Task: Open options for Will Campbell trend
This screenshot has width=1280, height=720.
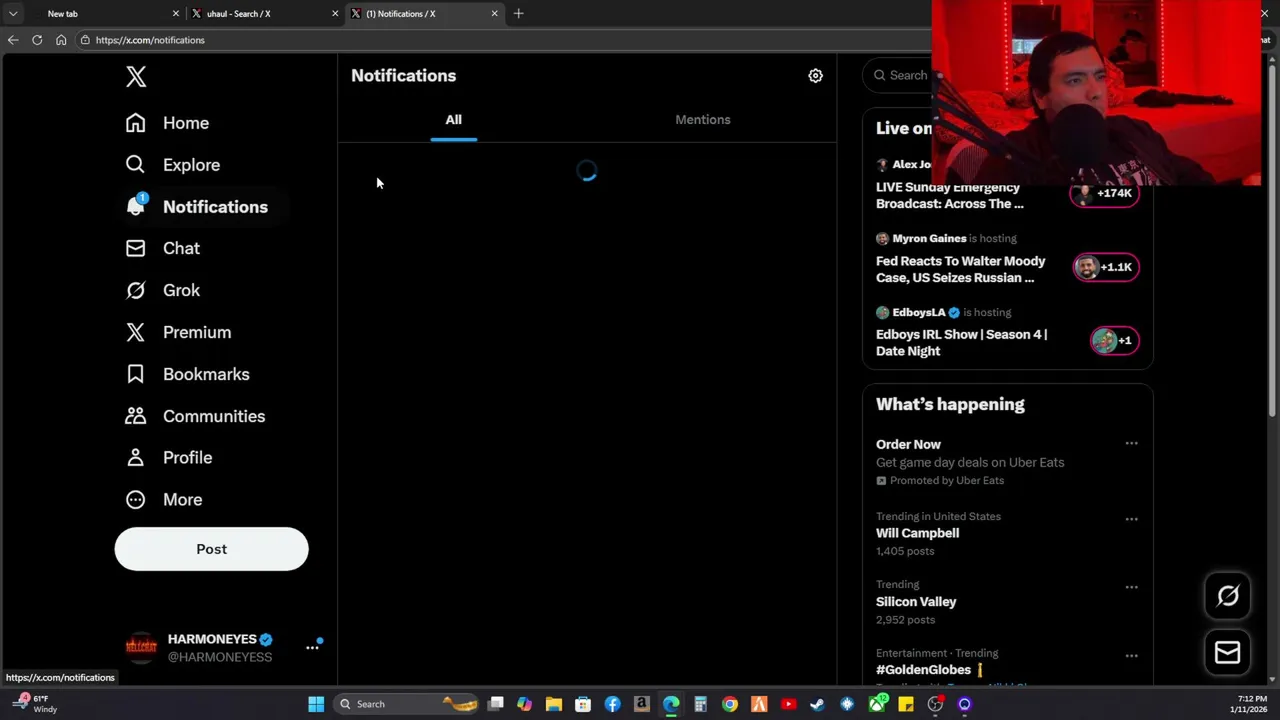Action: (x=1131, y=519)
